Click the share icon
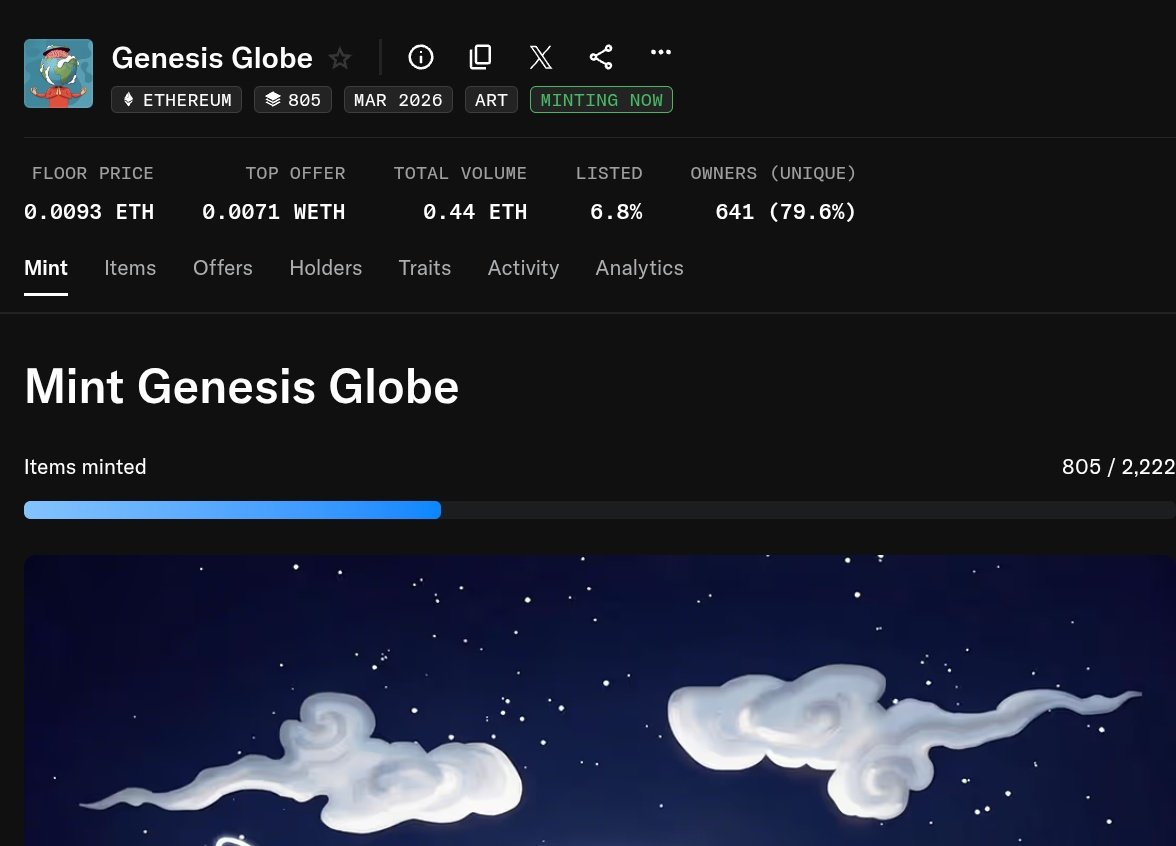Screen dimensions: 1176x846 (601, 57)
